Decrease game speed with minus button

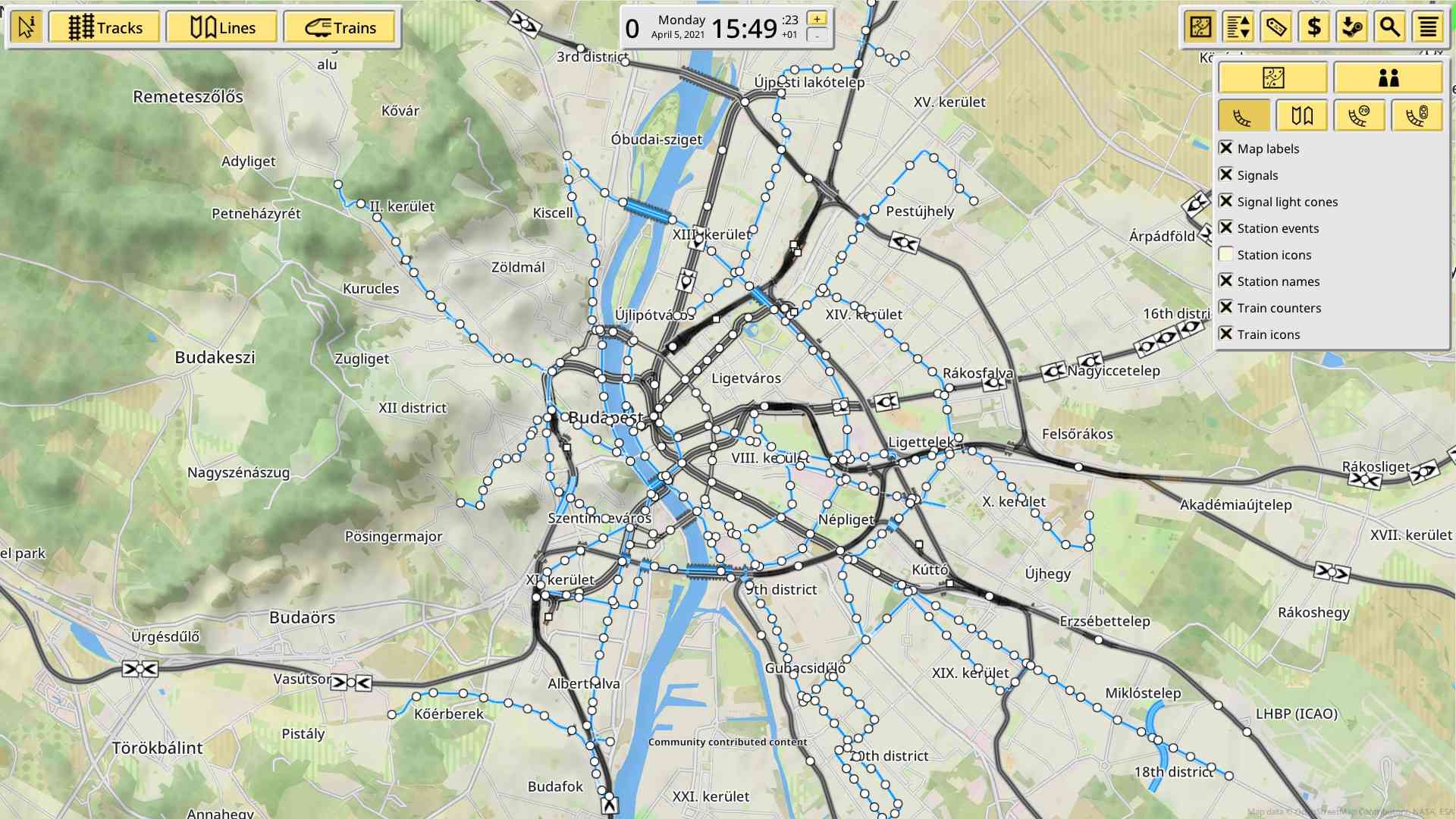817,36
